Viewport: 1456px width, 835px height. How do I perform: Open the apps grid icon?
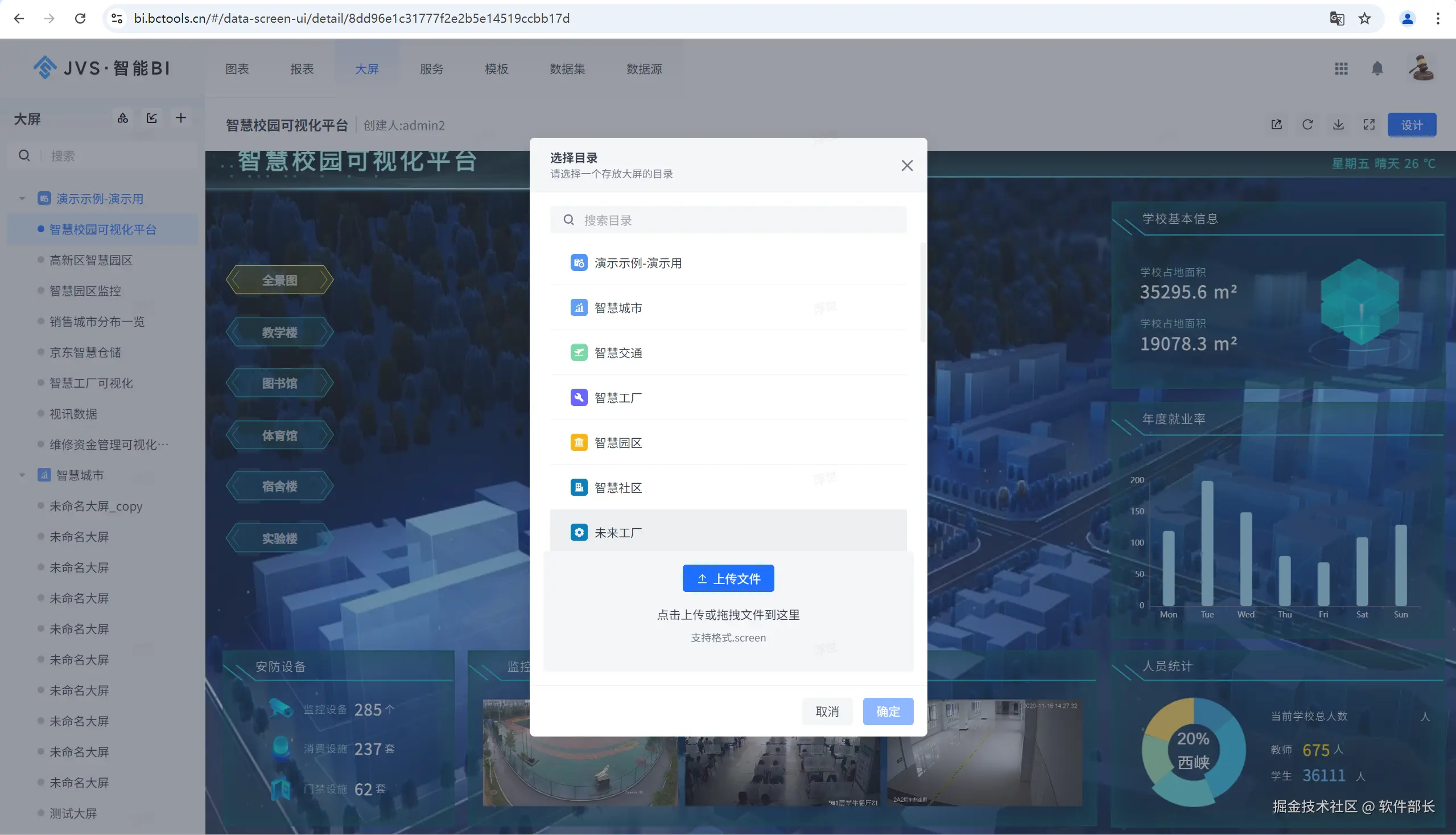(1340, 69)
